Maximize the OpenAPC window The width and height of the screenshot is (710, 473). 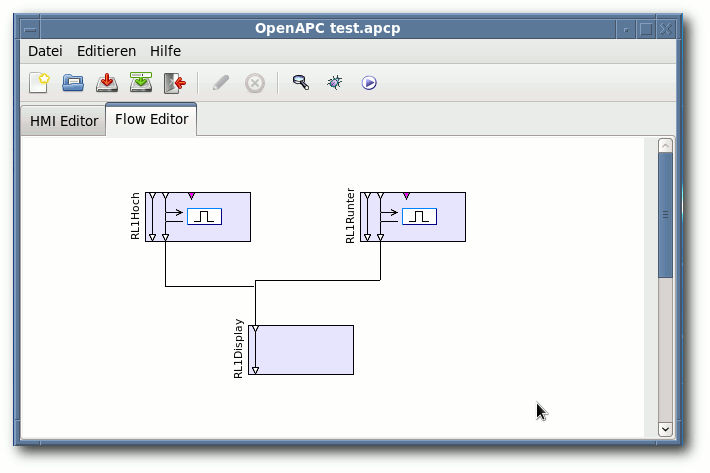tap(646, 29)
